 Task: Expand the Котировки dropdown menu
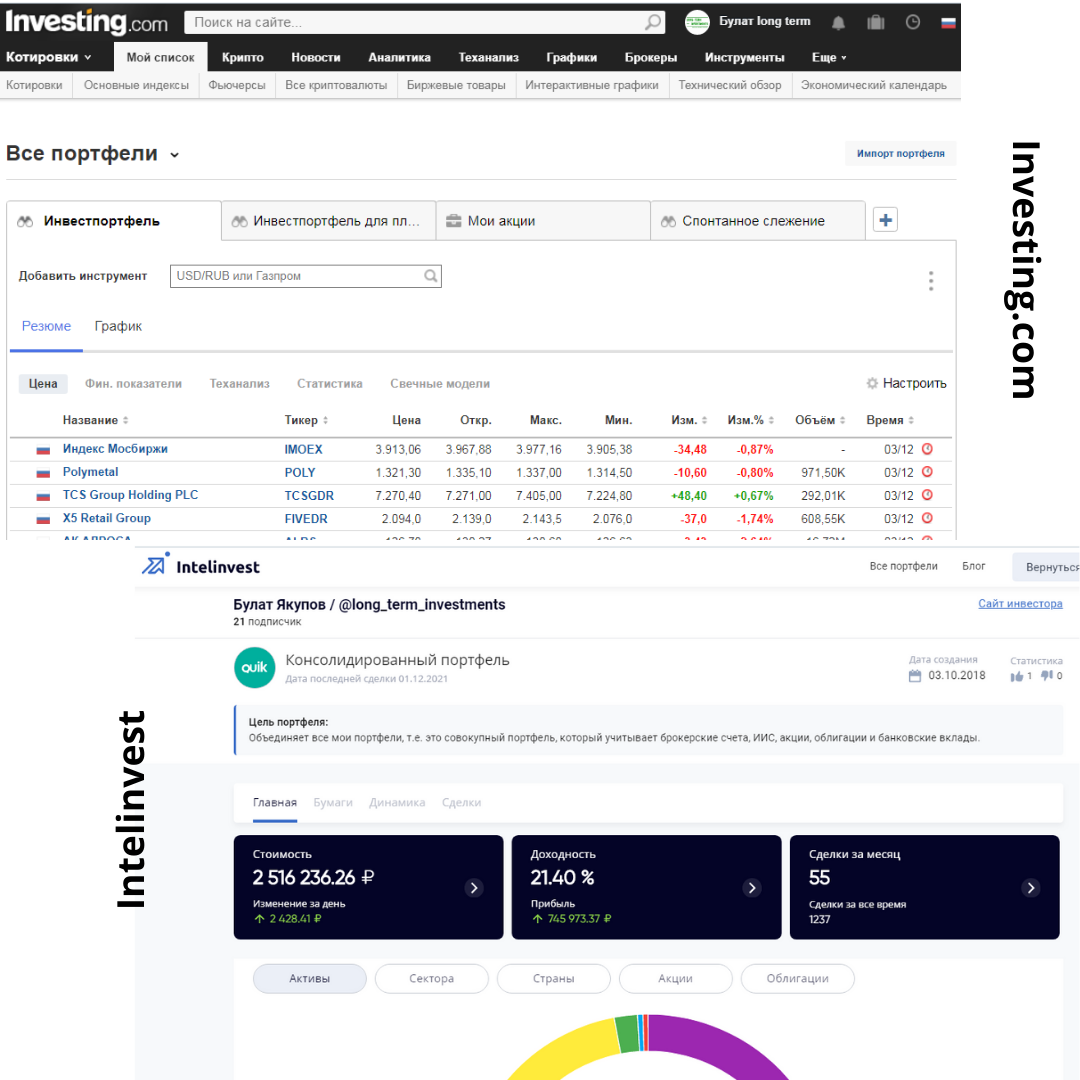point(87,58)
